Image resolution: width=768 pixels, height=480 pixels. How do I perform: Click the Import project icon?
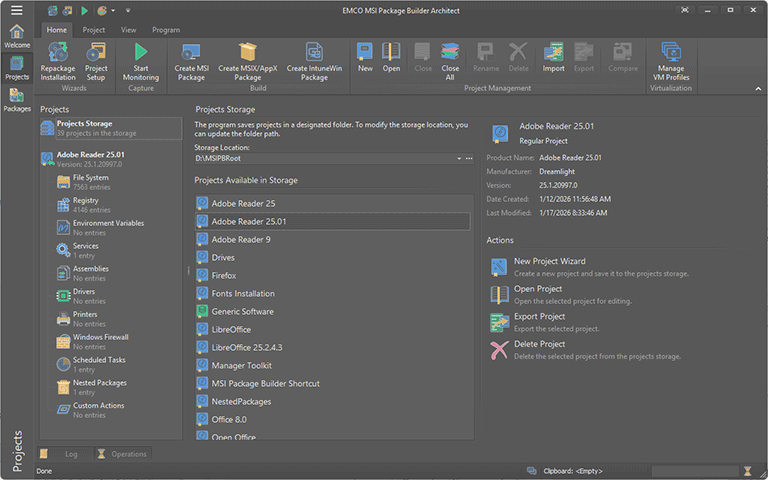click(553, 53)
